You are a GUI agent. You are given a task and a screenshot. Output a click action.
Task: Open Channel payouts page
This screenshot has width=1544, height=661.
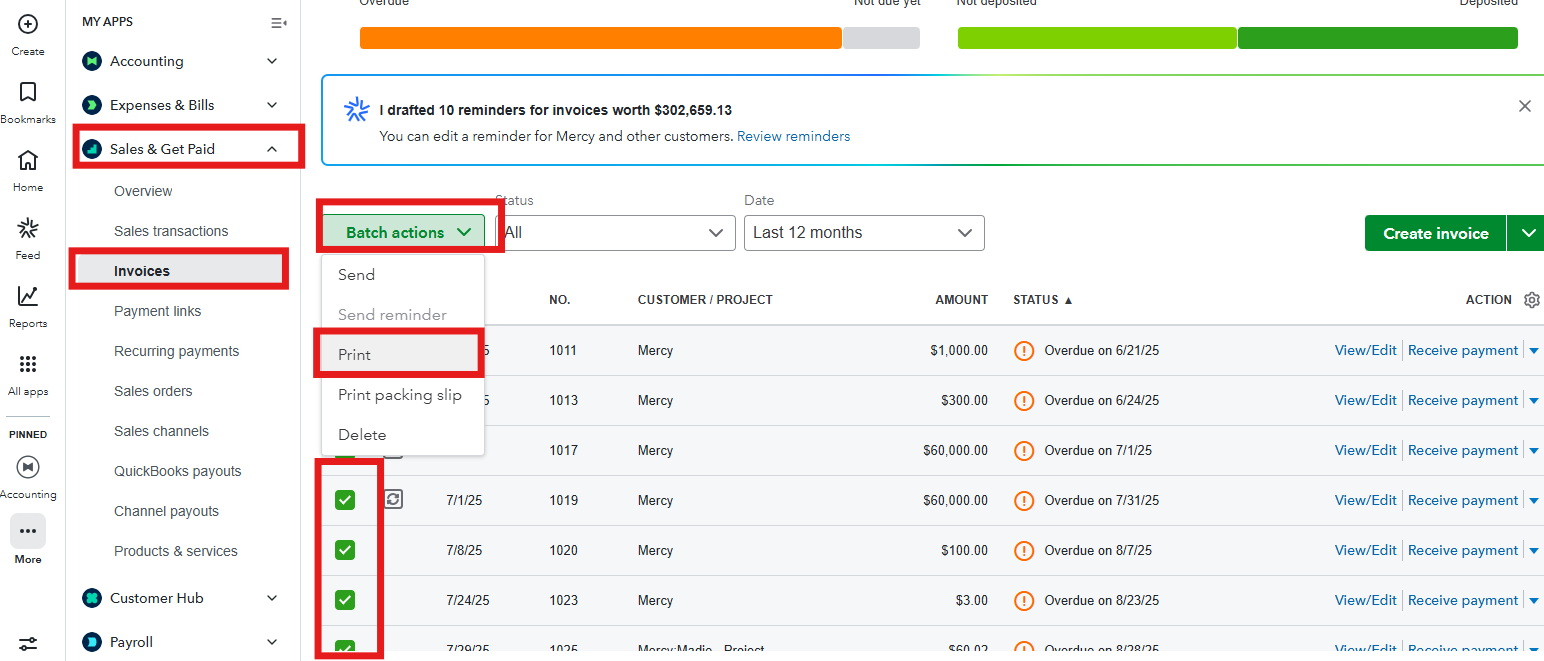166,511
